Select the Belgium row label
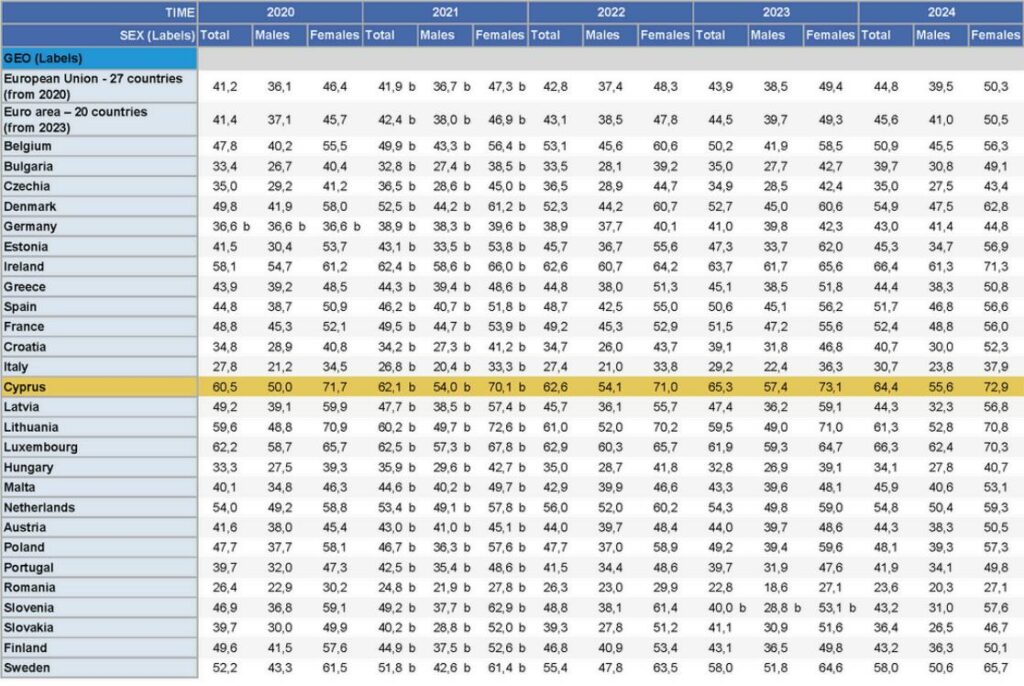 99,146
